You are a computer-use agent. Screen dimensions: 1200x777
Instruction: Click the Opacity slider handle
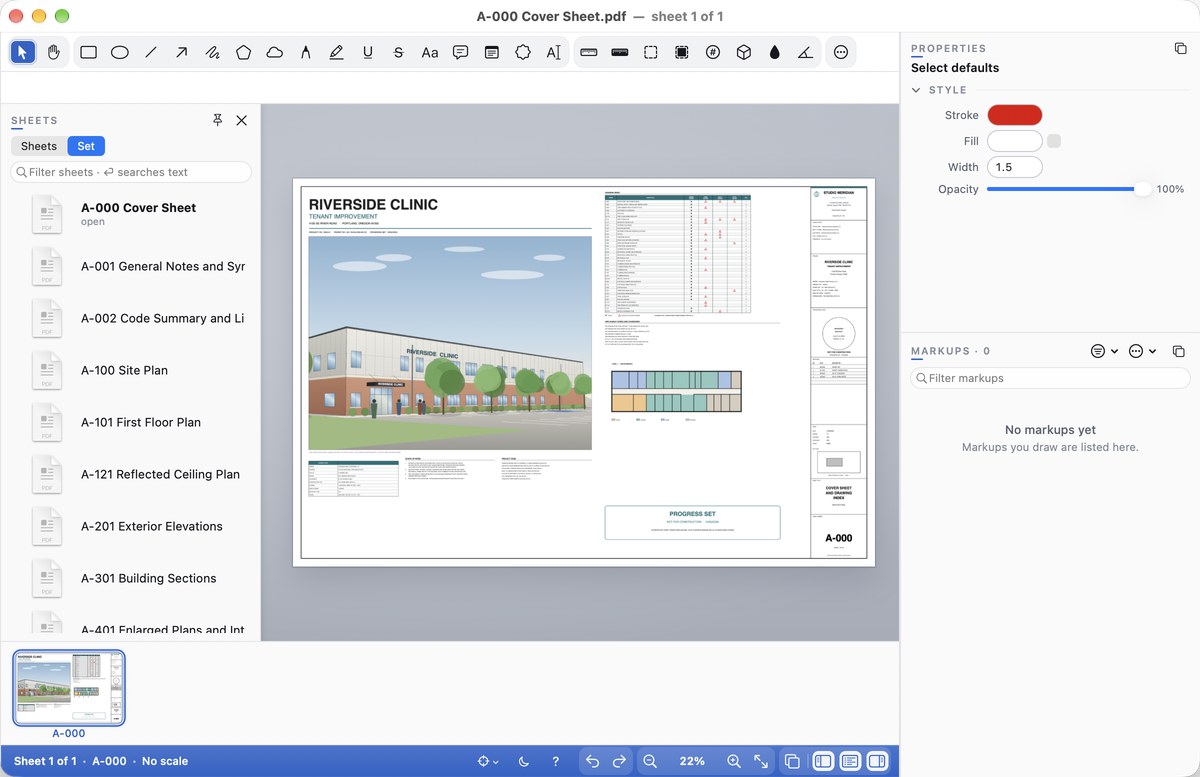(1141, 189)
